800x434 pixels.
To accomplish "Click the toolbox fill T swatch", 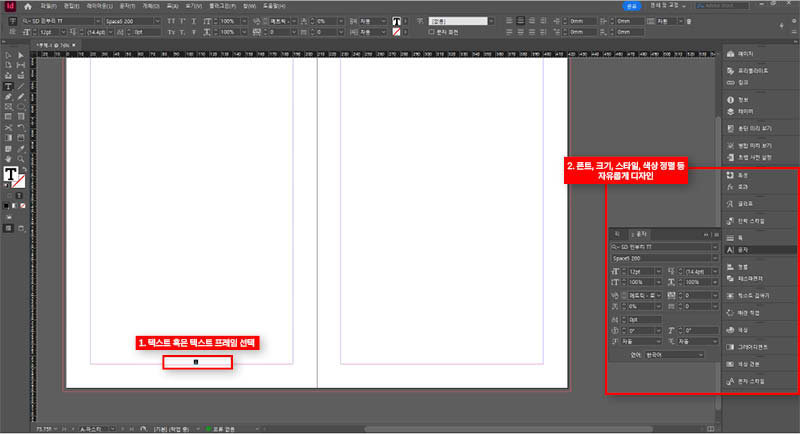I will click(x=10, y=174).
